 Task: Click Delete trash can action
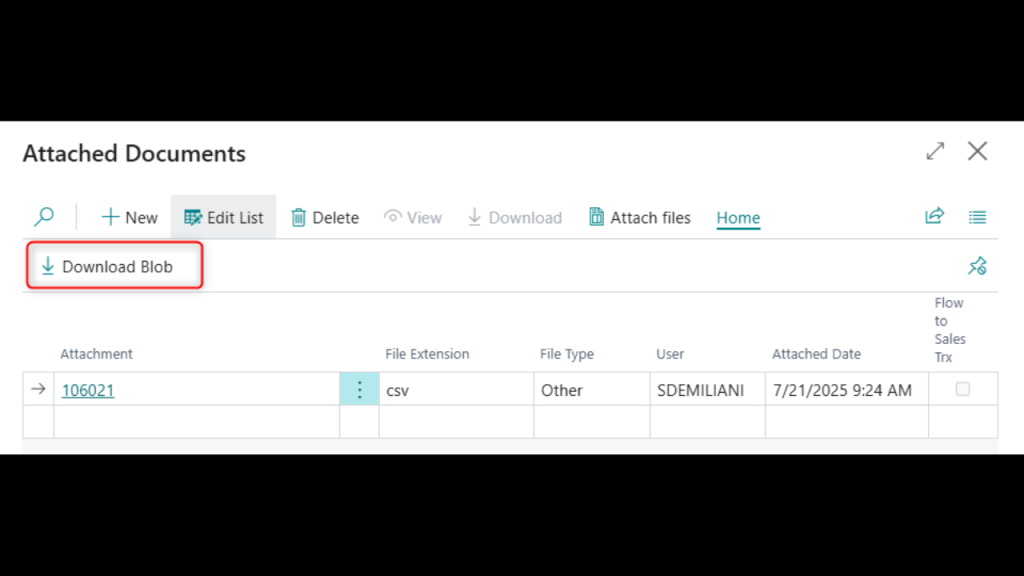point(324,217)
